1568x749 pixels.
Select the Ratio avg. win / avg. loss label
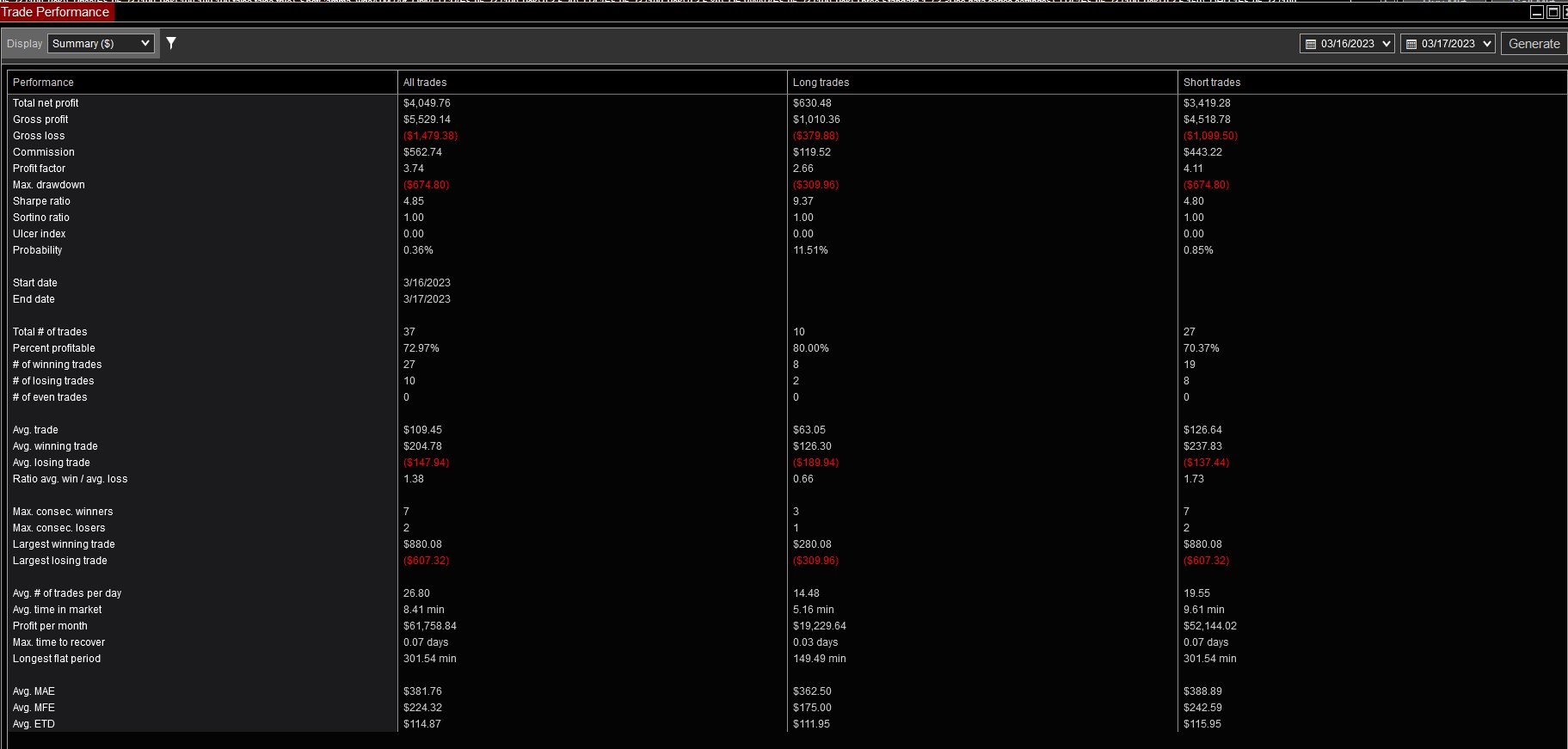[x=71, y=479]
